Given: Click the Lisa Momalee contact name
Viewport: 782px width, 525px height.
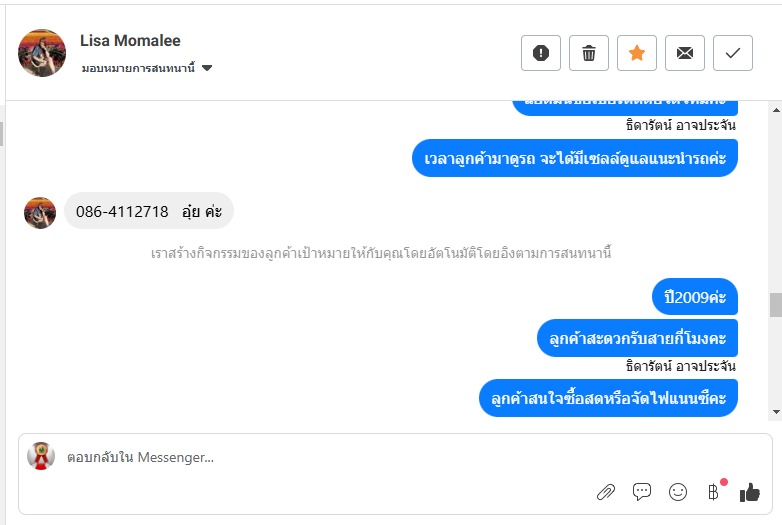Looking at the screenshot, I should (x=130, y=41).
